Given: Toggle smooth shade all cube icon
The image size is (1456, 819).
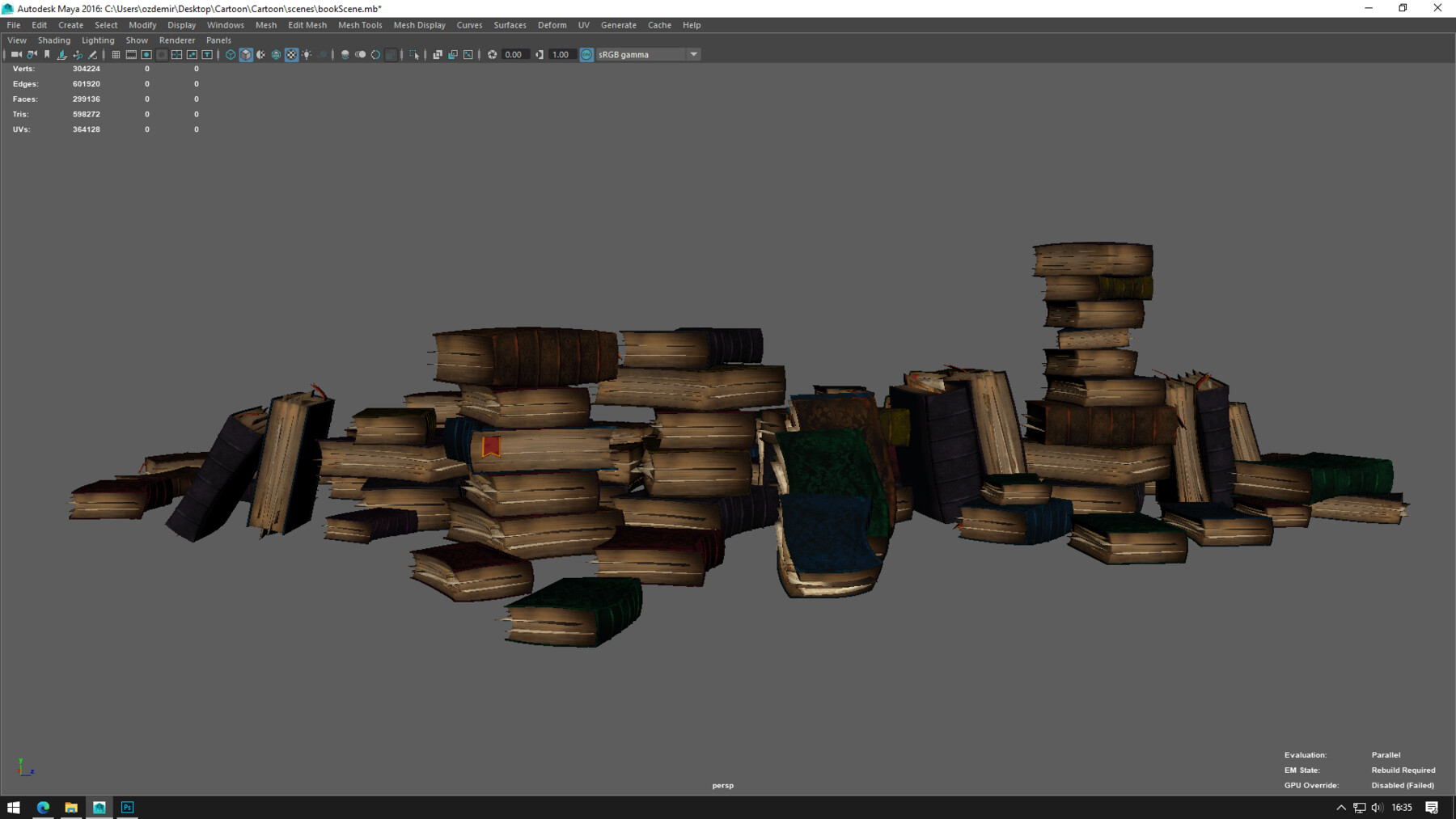Looking at the screenshot, I should [246, 55].
